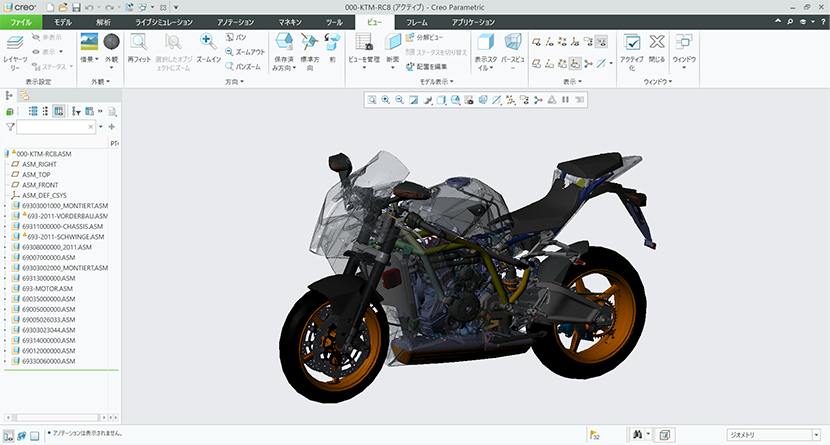Viewport: 830px width, 445px height.
Task: Click the Close (閉じる) X ribbon icon
Action: [657, 41]
